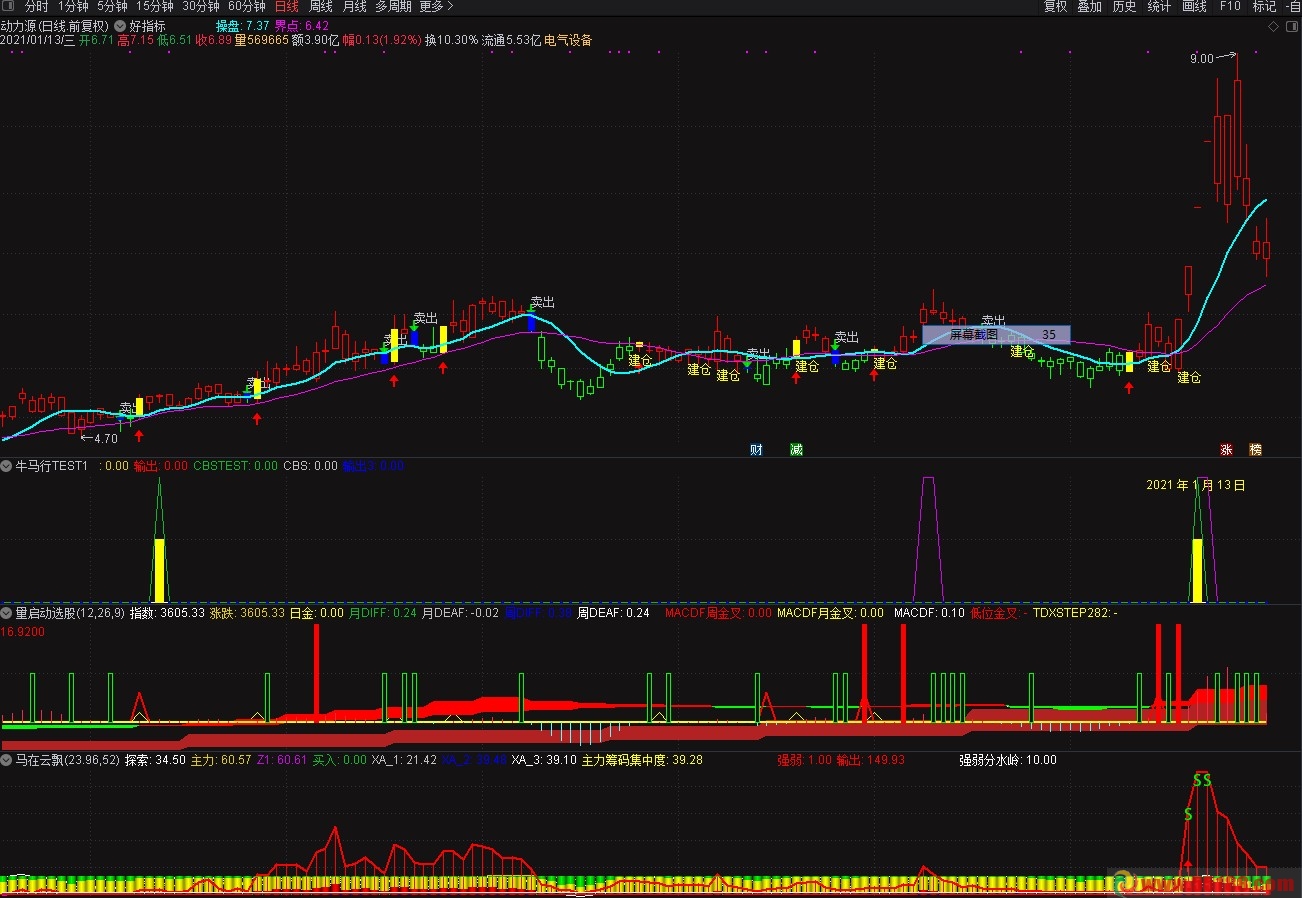Switch to the 日线 daily period tab
The width and height of the screenshot is (1302, 898).
coord(286,7)
